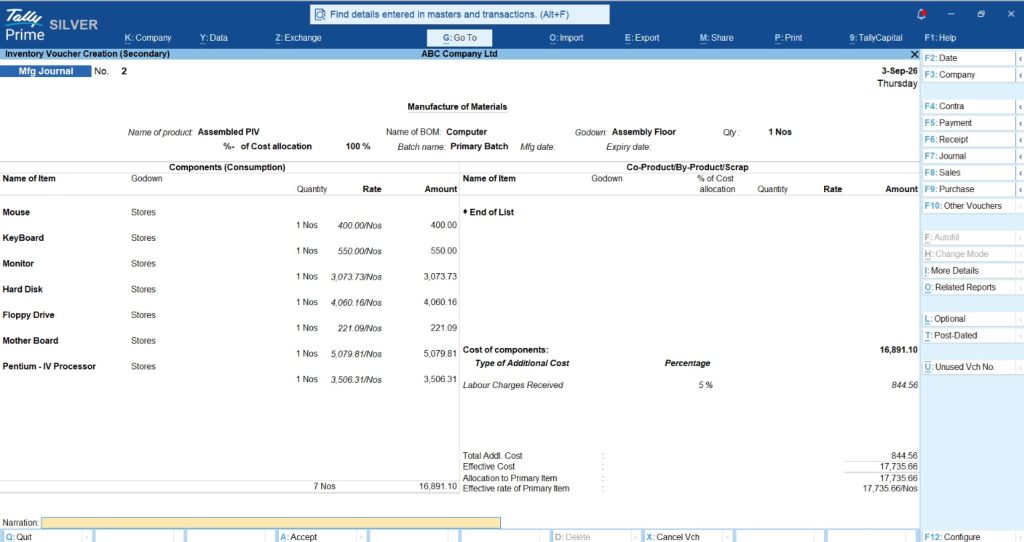
Task: Open the Data menu
Action: [214, 38]
